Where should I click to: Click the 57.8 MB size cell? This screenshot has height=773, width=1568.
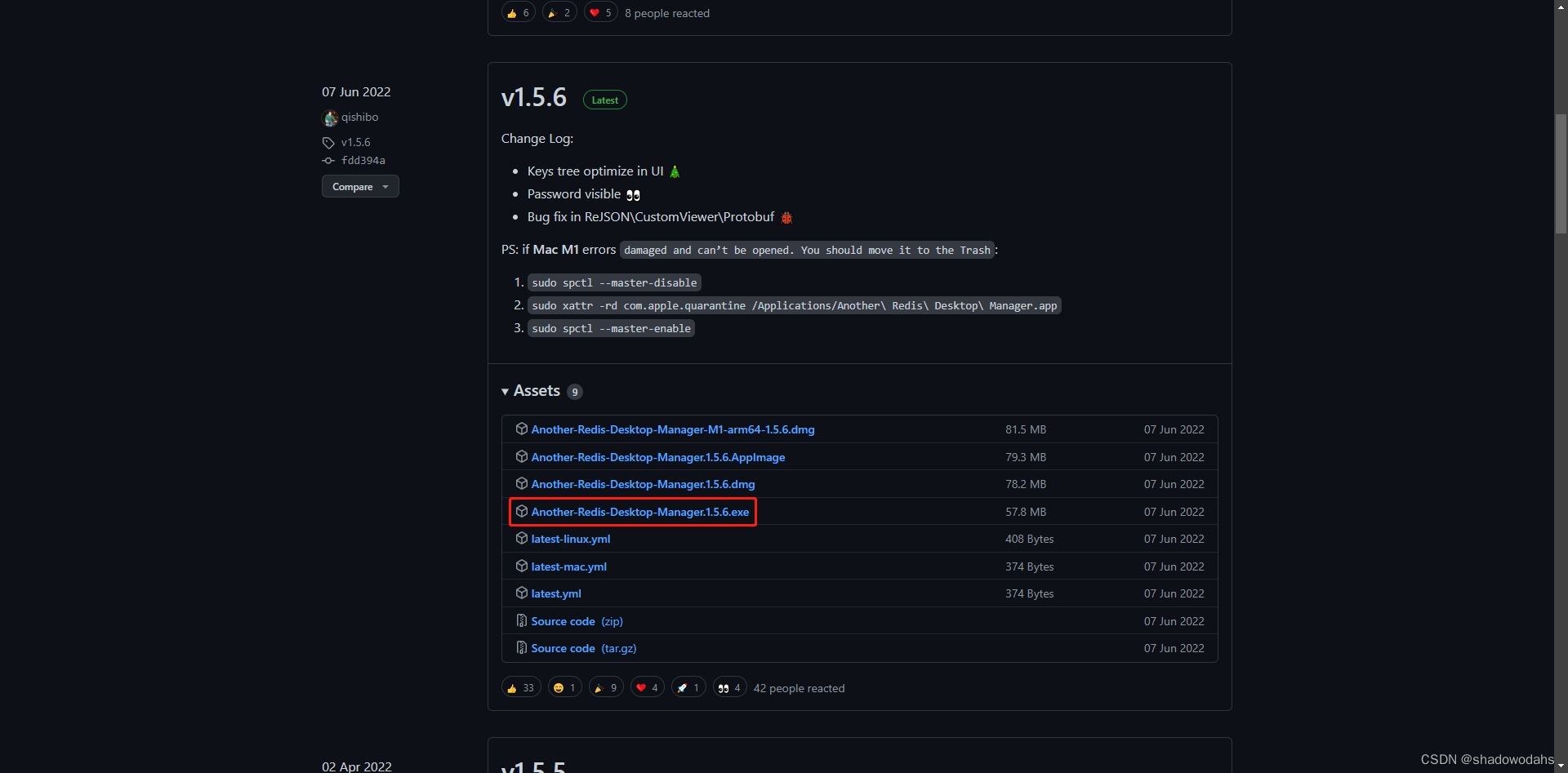click(1026, 512)
